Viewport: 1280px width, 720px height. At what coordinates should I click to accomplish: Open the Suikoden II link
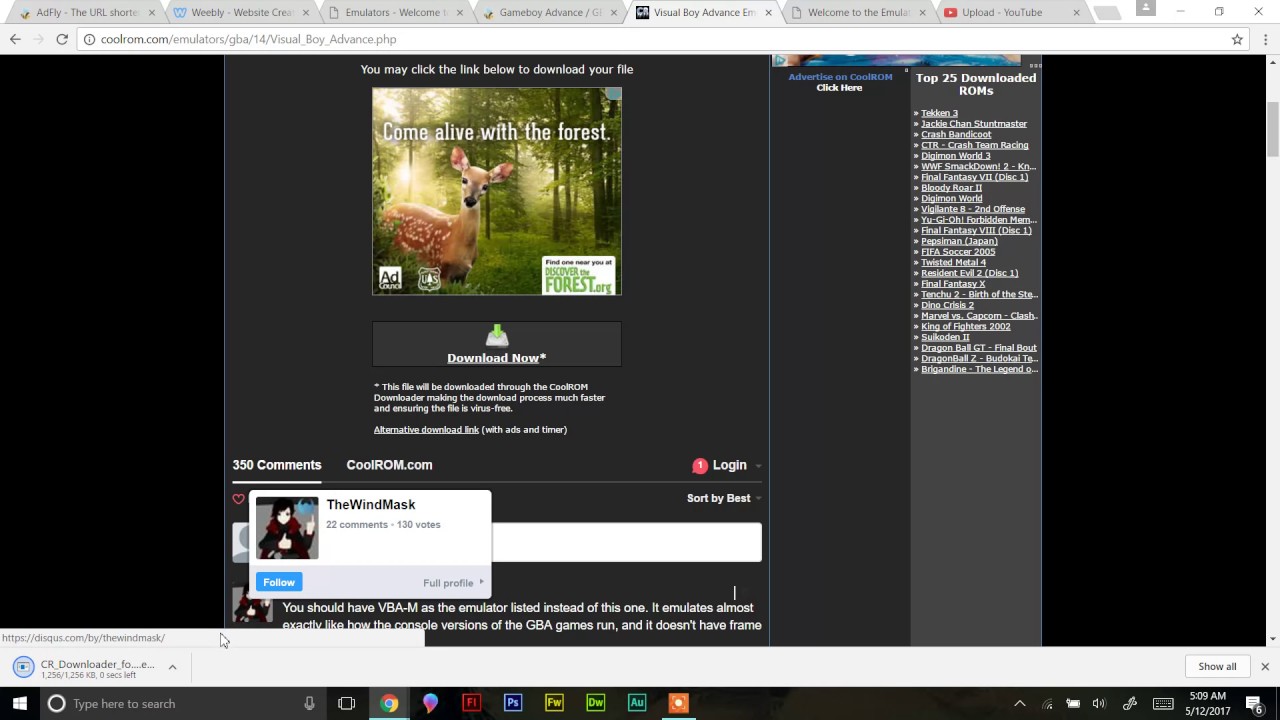945,337
